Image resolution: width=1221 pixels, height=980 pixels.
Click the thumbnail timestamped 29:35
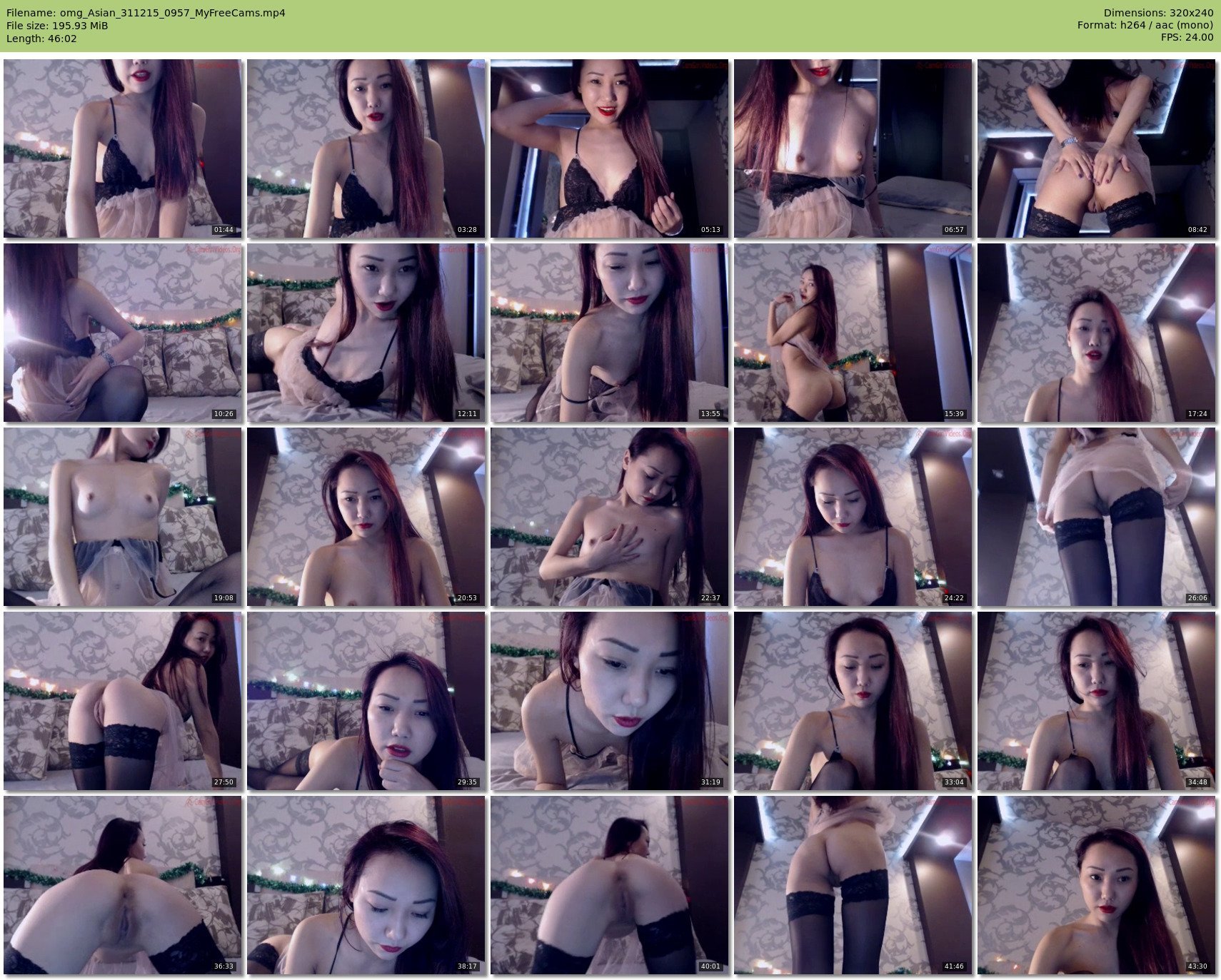click(366, 700)
